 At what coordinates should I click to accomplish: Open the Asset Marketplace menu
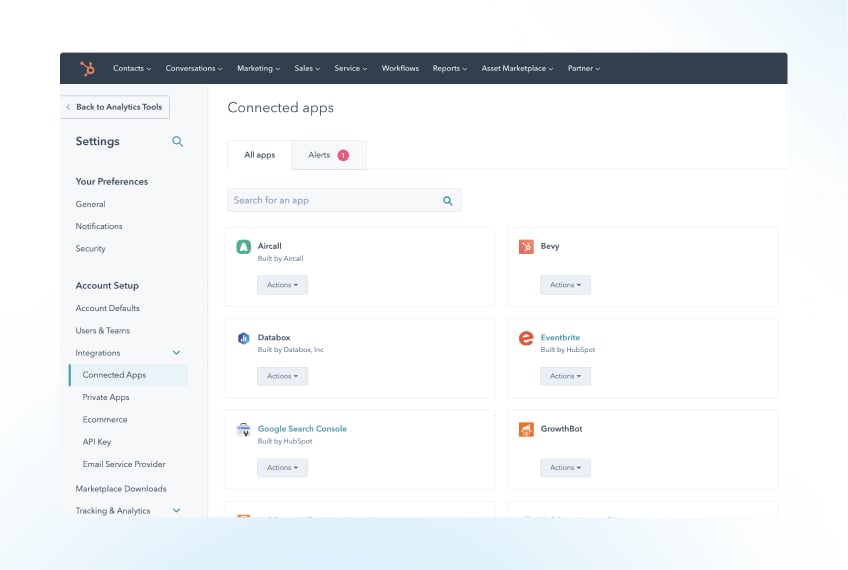517,68
